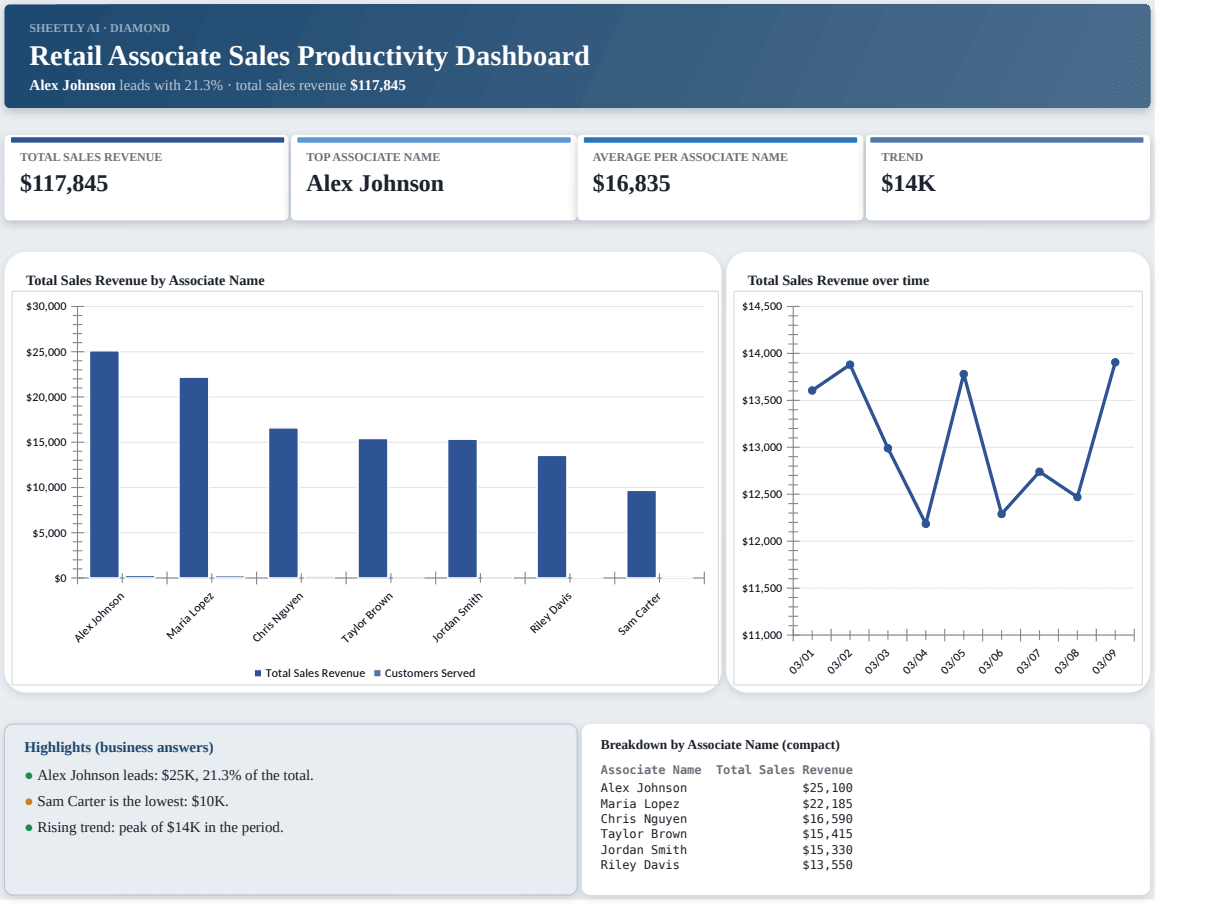Viewport: 1227px width, 922px height.
Task: Click the 'Alex Johnson' x-axis label
Action: point(100,617)
